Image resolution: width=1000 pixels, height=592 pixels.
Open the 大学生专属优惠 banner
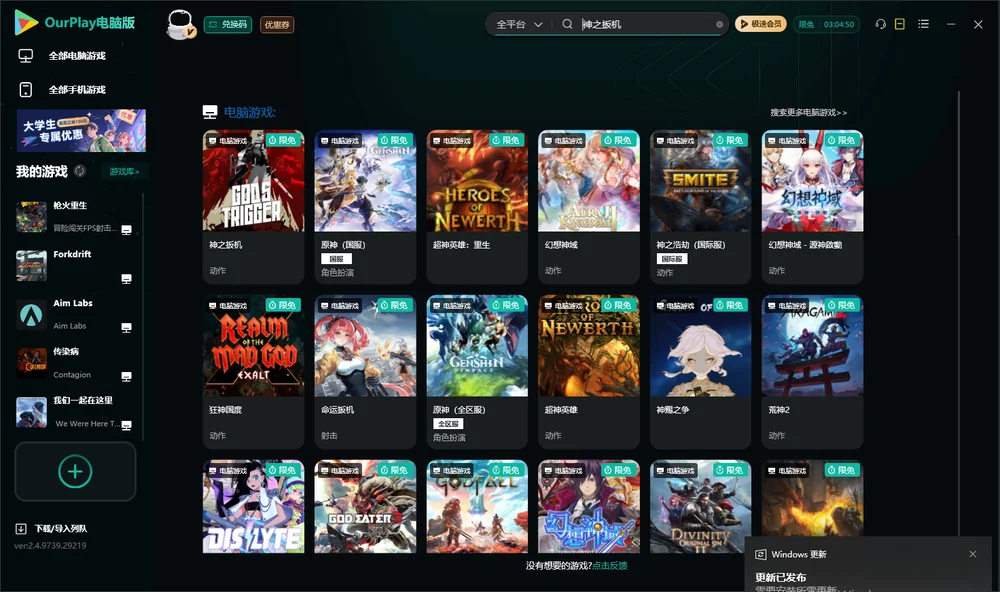click(x=82, y=130)
